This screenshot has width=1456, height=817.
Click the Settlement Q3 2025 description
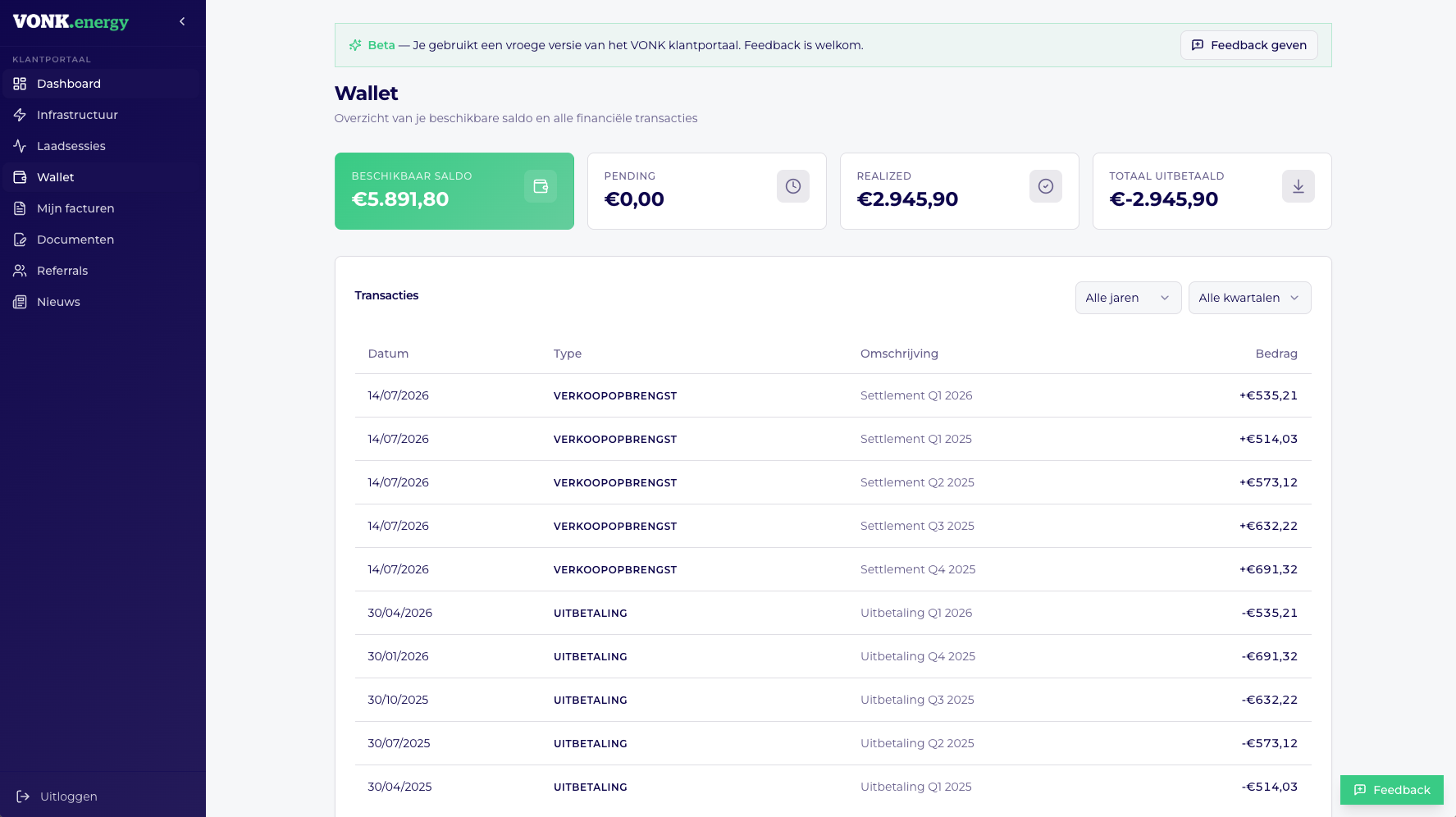click(917, 526)
